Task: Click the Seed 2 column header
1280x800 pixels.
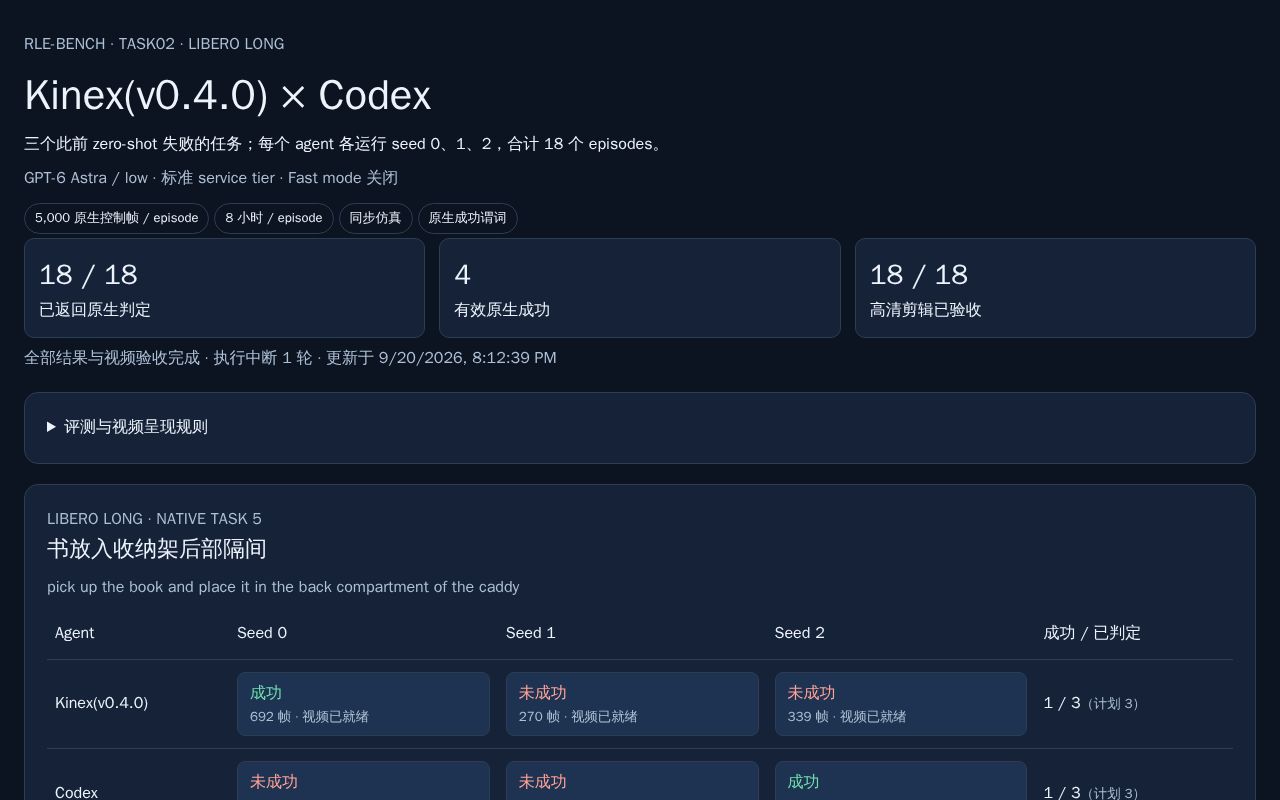Action: (800, 633)
